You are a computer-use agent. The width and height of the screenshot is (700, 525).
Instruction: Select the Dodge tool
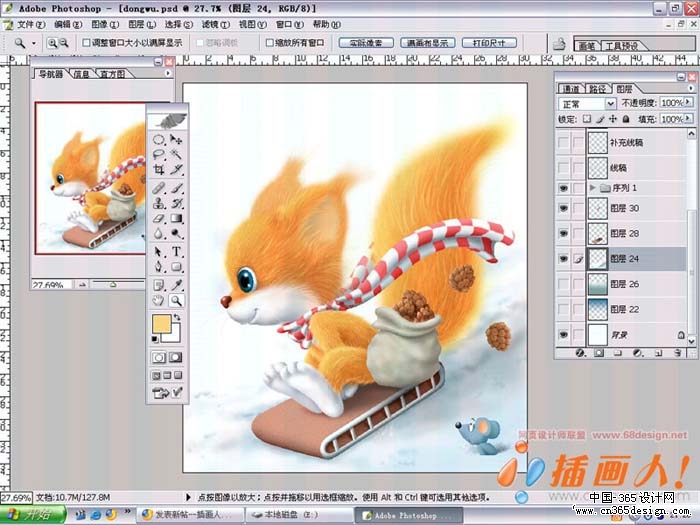[x=176, y=233]
